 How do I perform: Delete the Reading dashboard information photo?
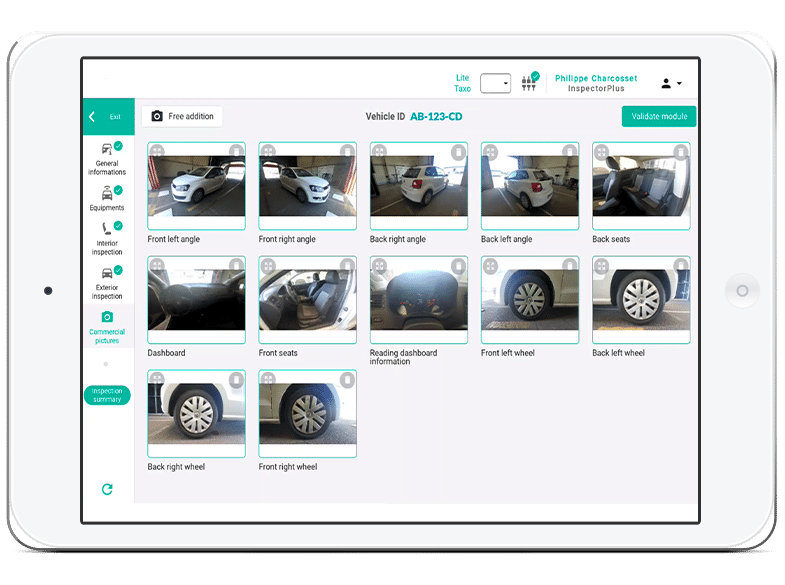click(x=458, y=266)
